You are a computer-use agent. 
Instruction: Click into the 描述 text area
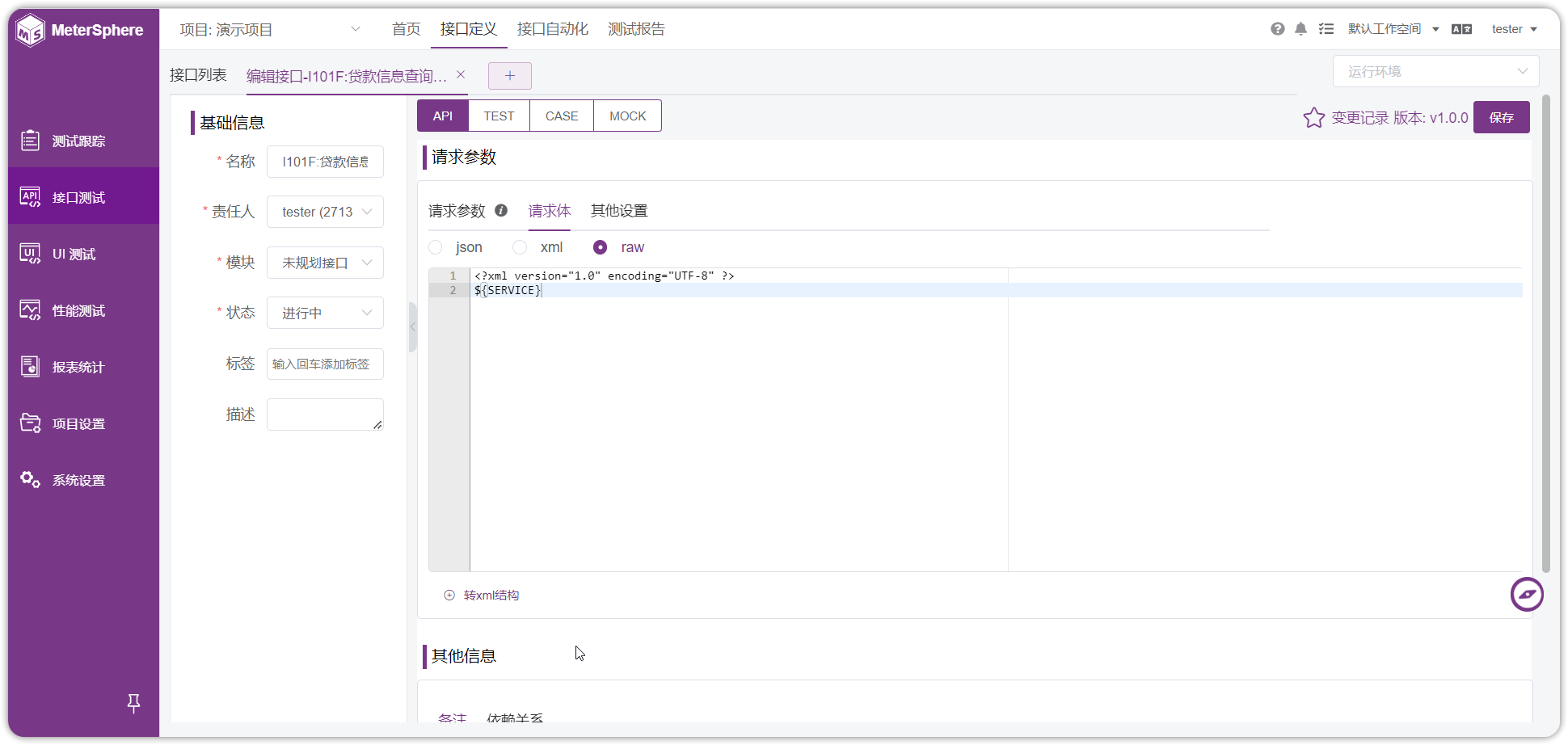click(x=325, y=415)
